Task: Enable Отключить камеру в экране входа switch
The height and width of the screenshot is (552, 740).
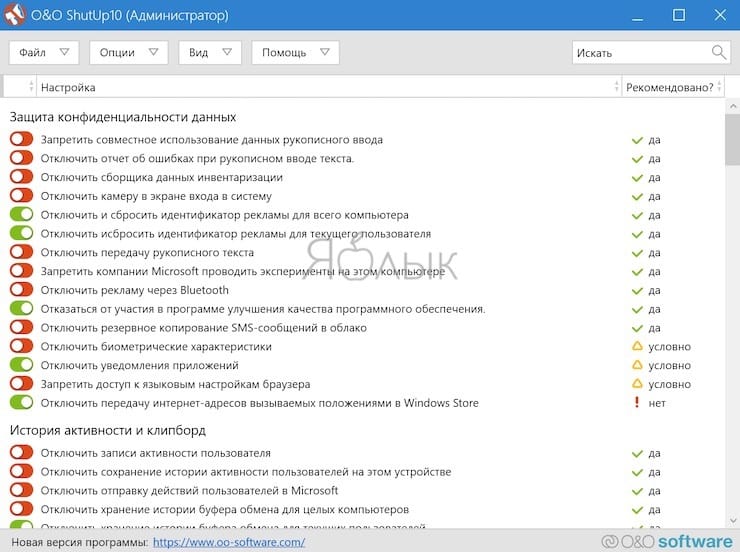Action: 21,196
